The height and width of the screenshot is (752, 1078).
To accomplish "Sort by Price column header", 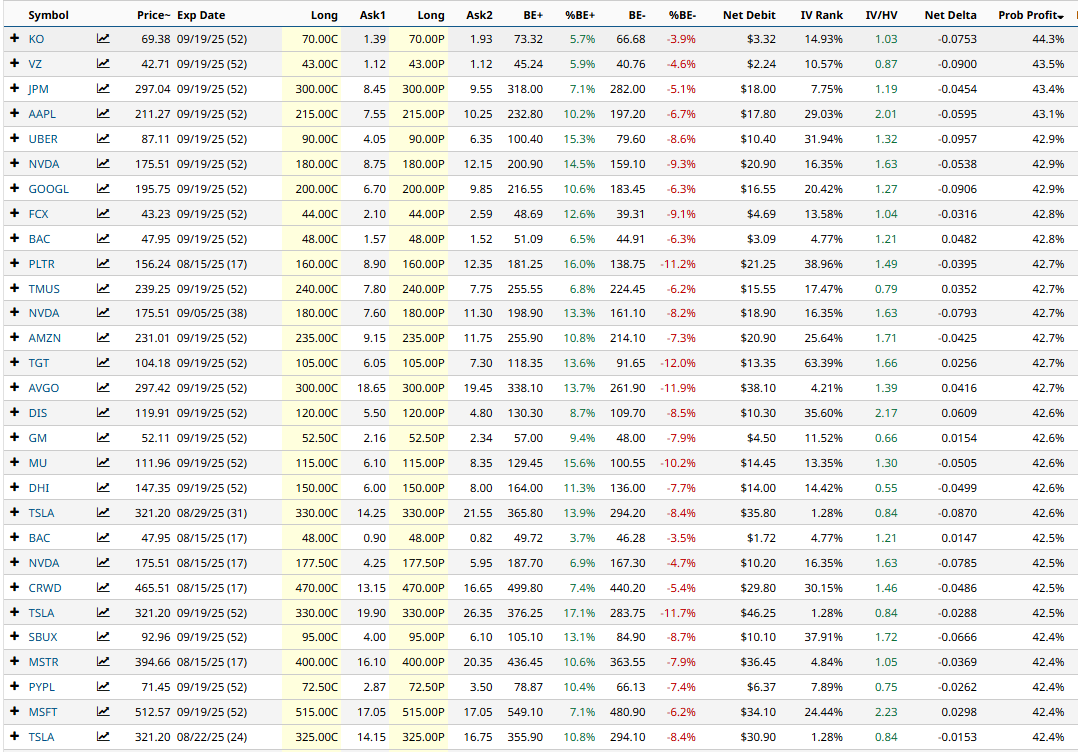I will click(x=153, y=15).
